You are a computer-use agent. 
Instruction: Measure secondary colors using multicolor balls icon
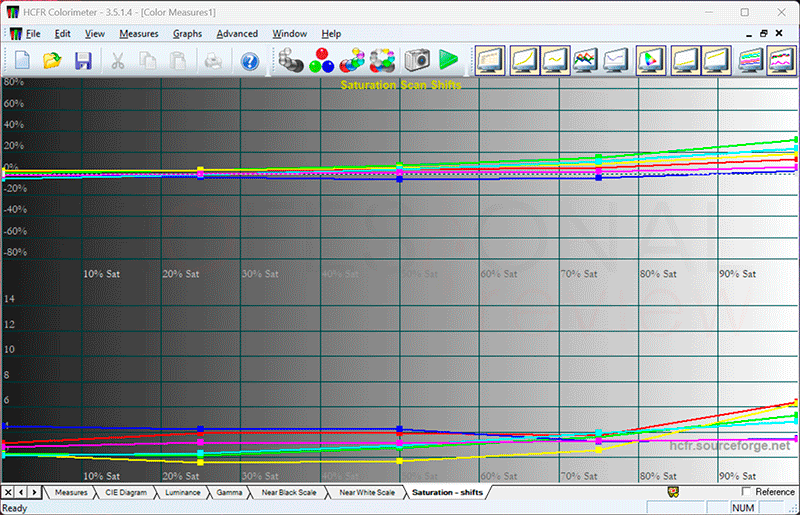[x=352, y=60]
